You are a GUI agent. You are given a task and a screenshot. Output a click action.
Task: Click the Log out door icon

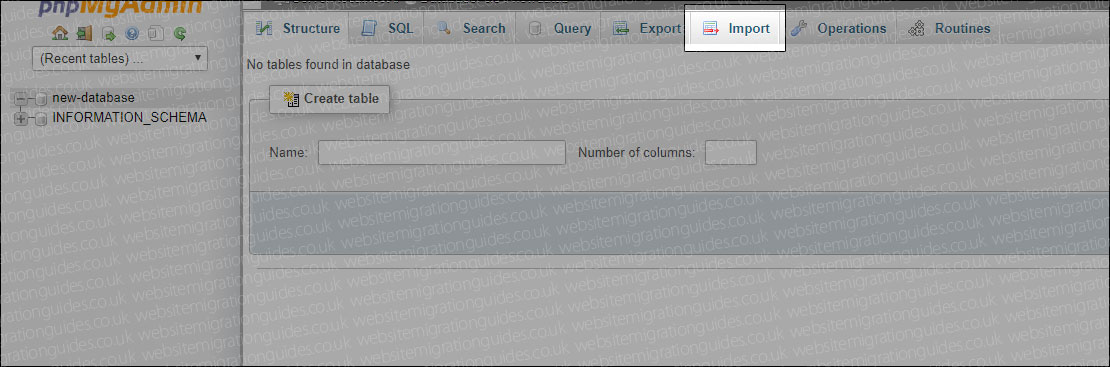(85, 33)
